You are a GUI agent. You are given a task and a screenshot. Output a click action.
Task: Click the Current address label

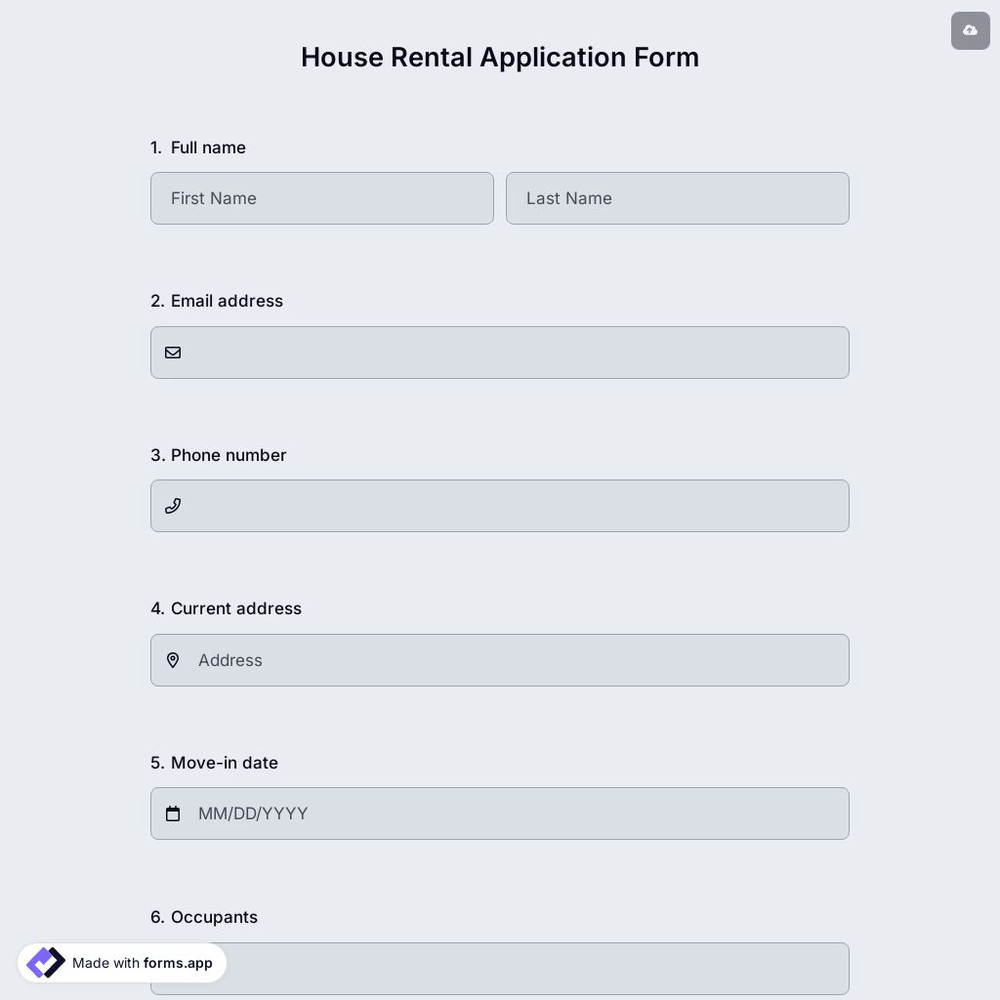click(x=226, y=608)
